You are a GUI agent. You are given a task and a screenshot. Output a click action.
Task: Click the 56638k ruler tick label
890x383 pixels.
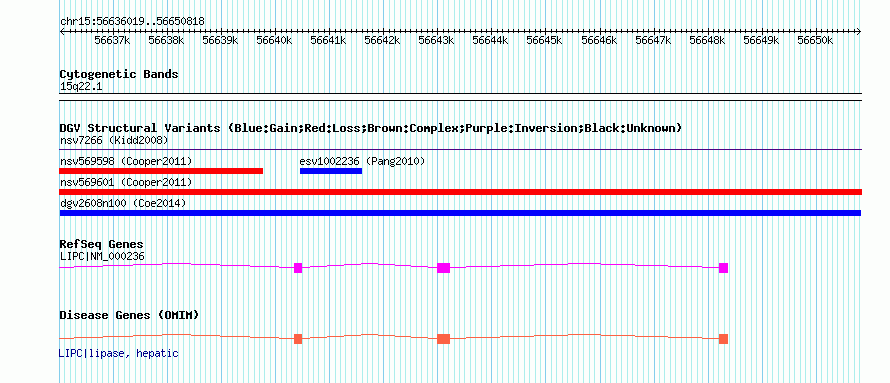166,41
